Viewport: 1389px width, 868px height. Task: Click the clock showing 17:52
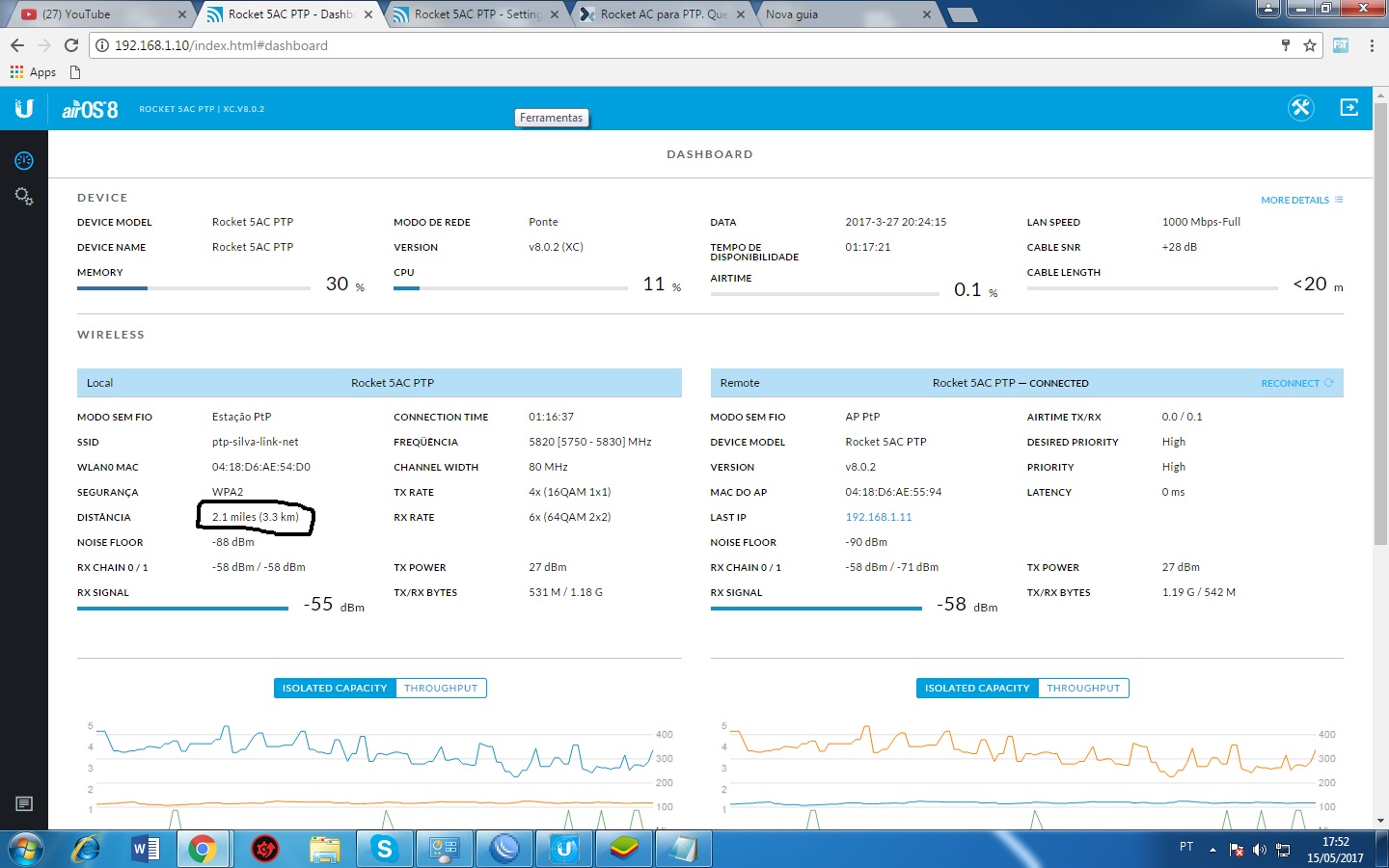(x=1335, y=842)
